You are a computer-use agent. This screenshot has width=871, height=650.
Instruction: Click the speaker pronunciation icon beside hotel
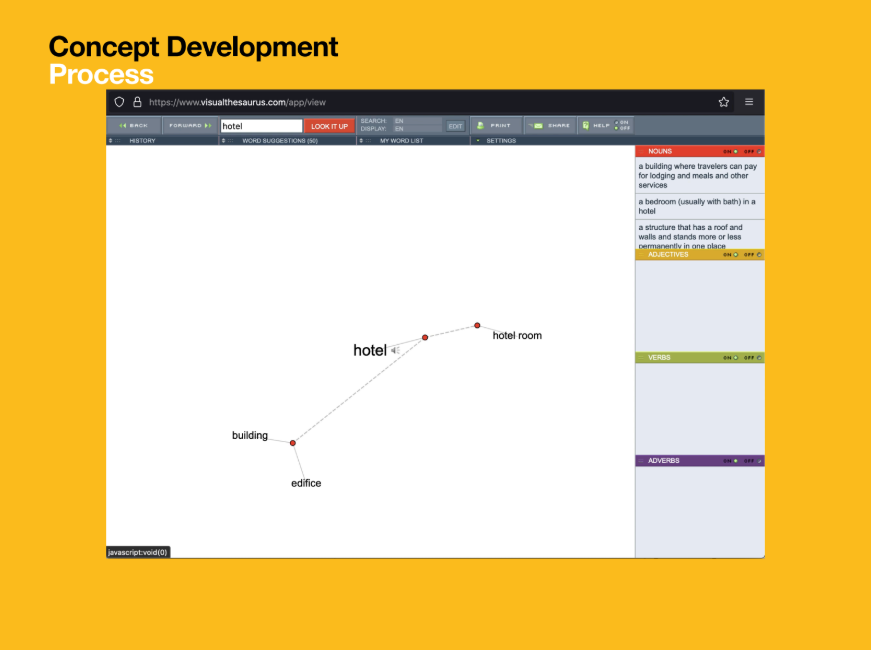pos(395,350)
